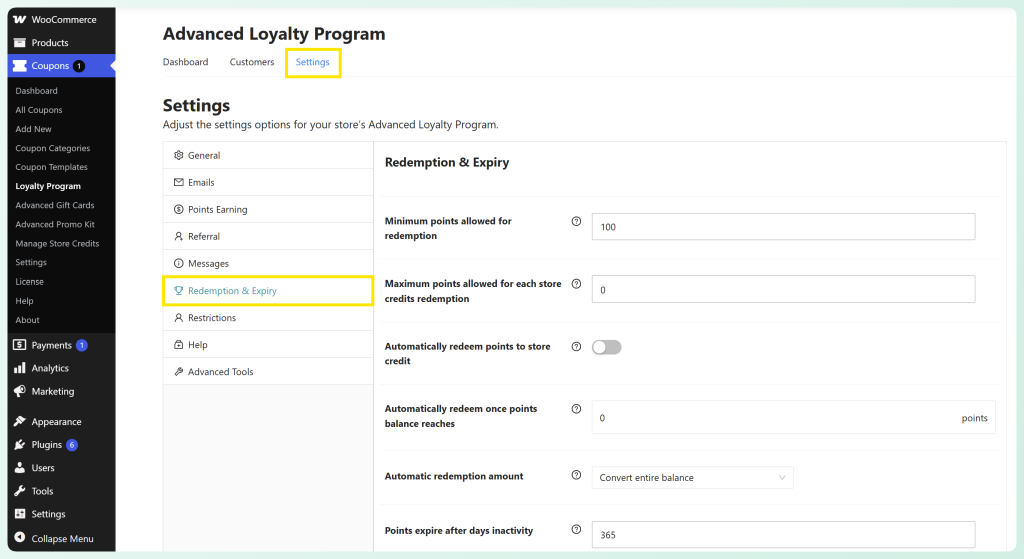Open Manage Store Credits link
The height and width of the screenshot is (559, 1024).
tap(57, 244)
